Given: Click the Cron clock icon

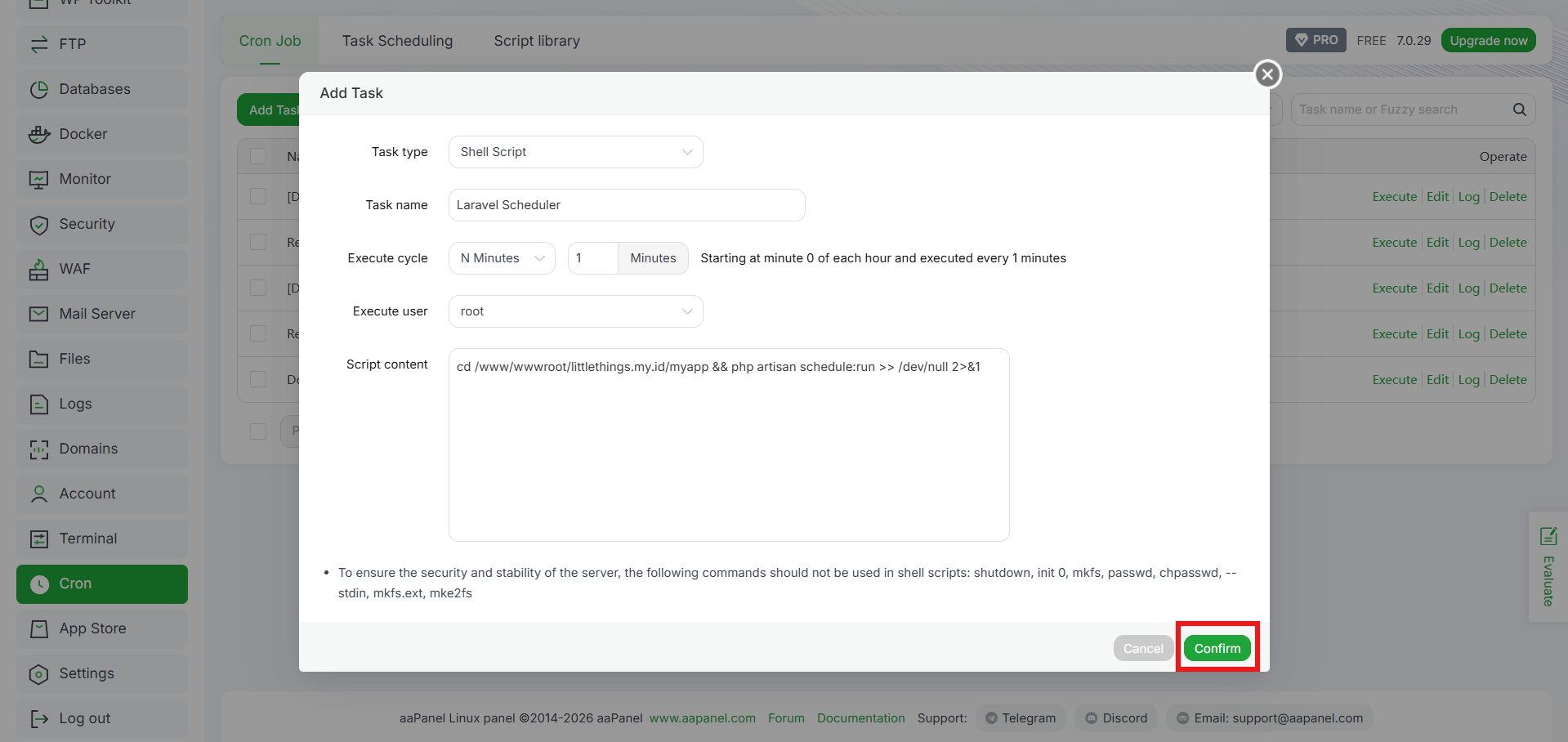Looking at the screenshot, I should [39, 583].
